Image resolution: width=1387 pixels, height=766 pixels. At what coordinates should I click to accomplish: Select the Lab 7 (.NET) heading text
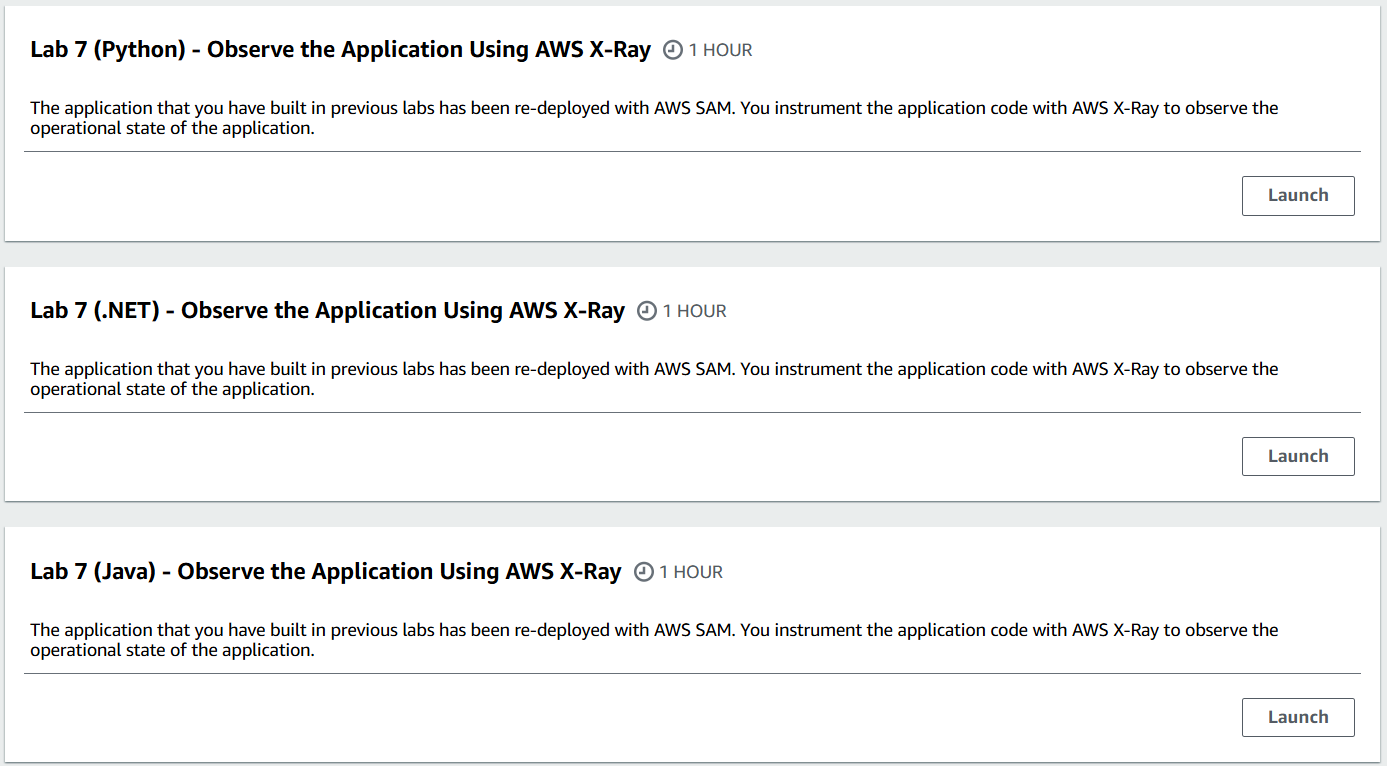pyautogui.click(x=328, y=310)
